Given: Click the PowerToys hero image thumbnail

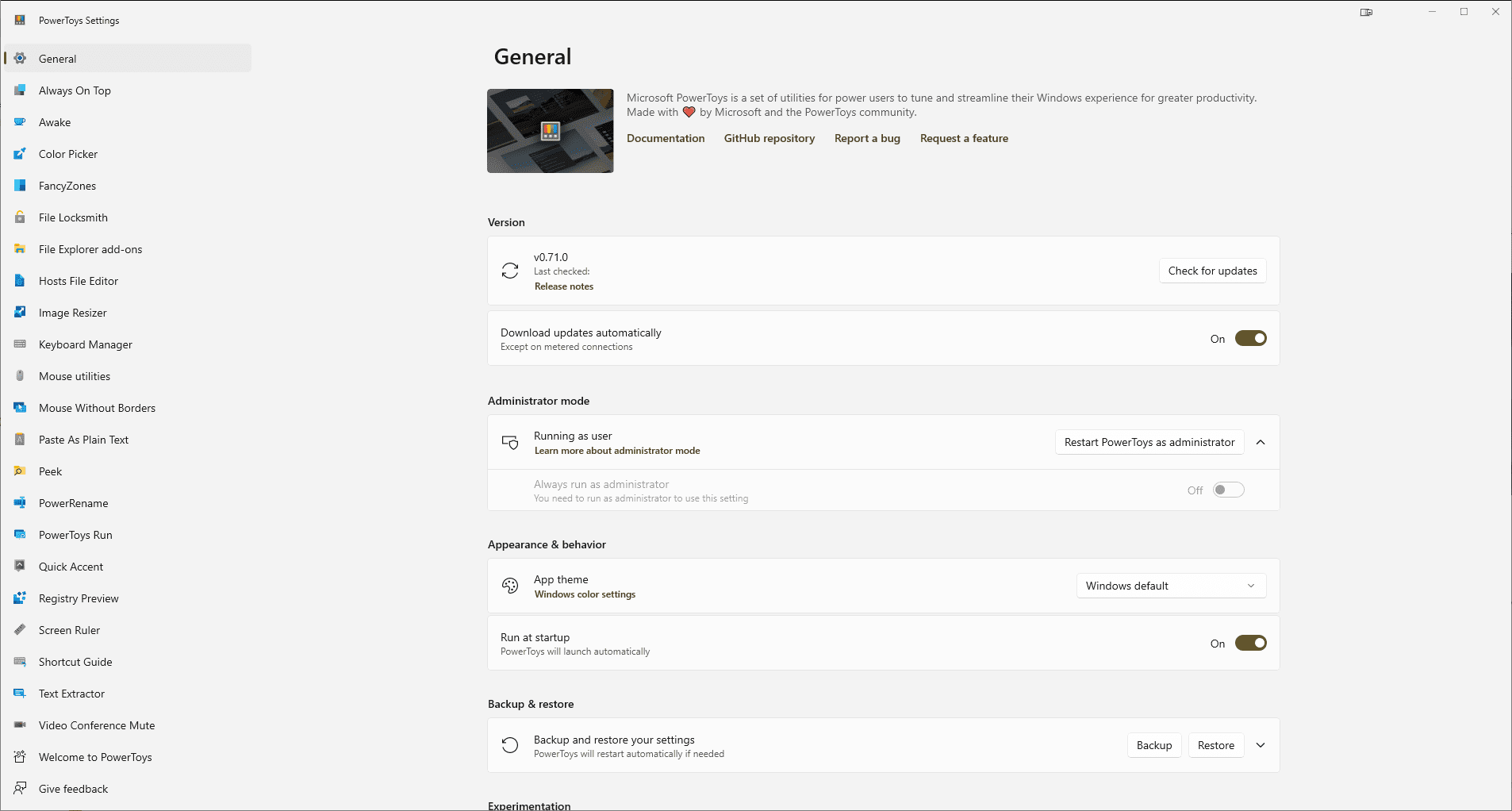Looking at the screenshot, I should pos(550,131).
